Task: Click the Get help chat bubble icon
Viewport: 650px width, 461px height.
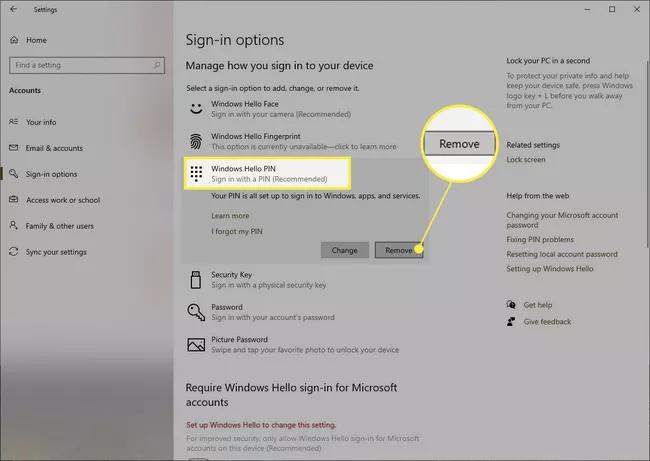Action: [x=511, y=305]
